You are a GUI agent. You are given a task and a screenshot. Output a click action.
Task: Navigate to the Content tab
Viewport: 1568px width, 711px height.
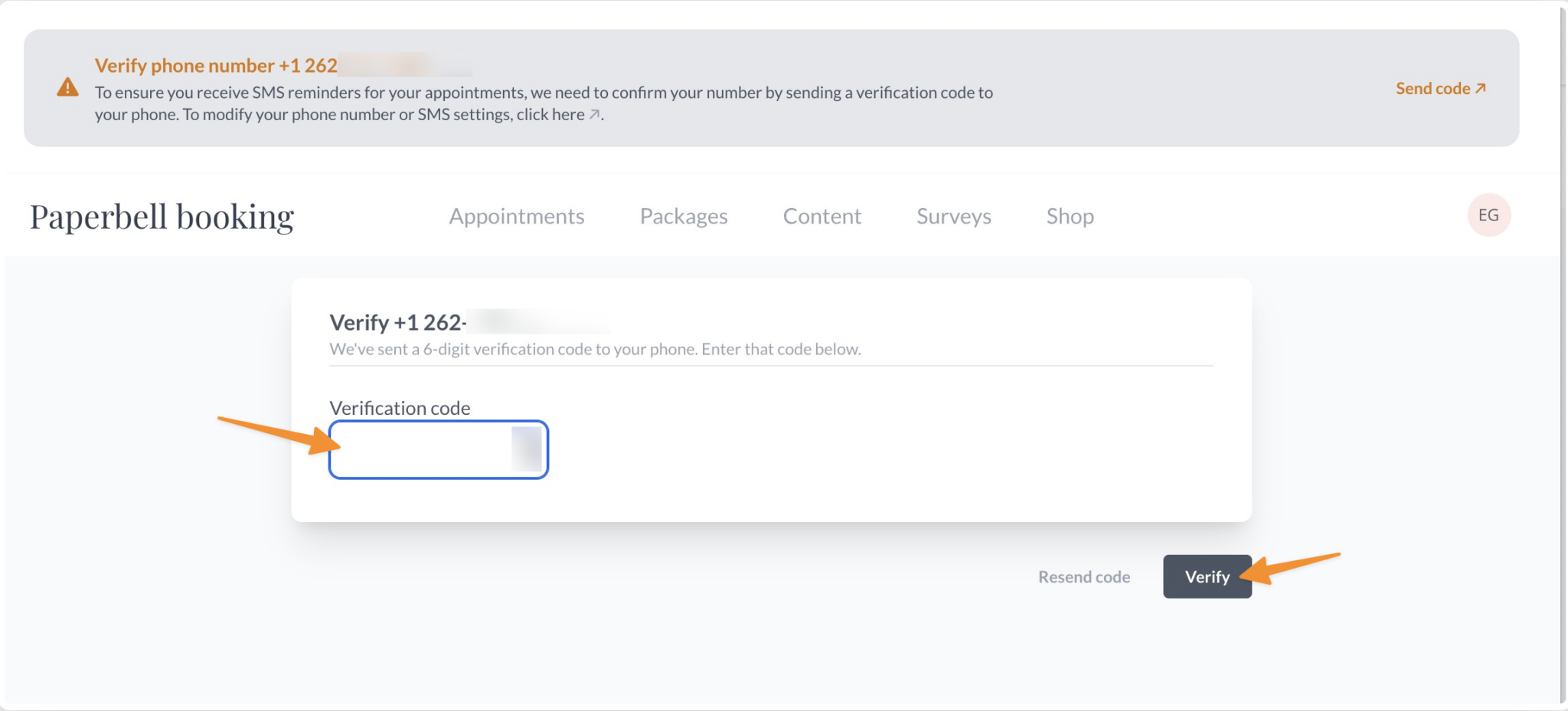click(x=822, y=217)
